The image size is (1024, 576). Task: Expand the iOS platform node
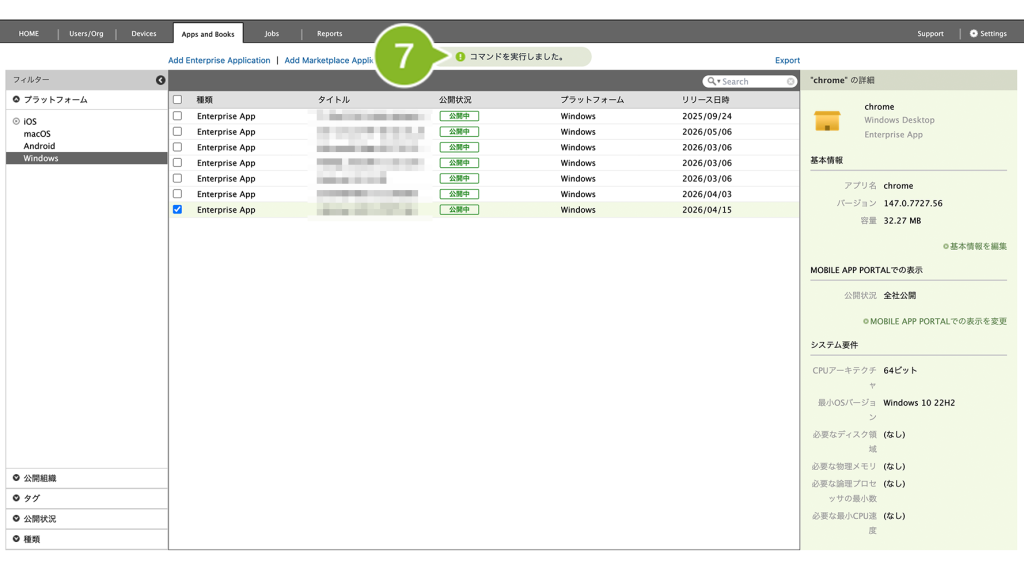point(16,121)
